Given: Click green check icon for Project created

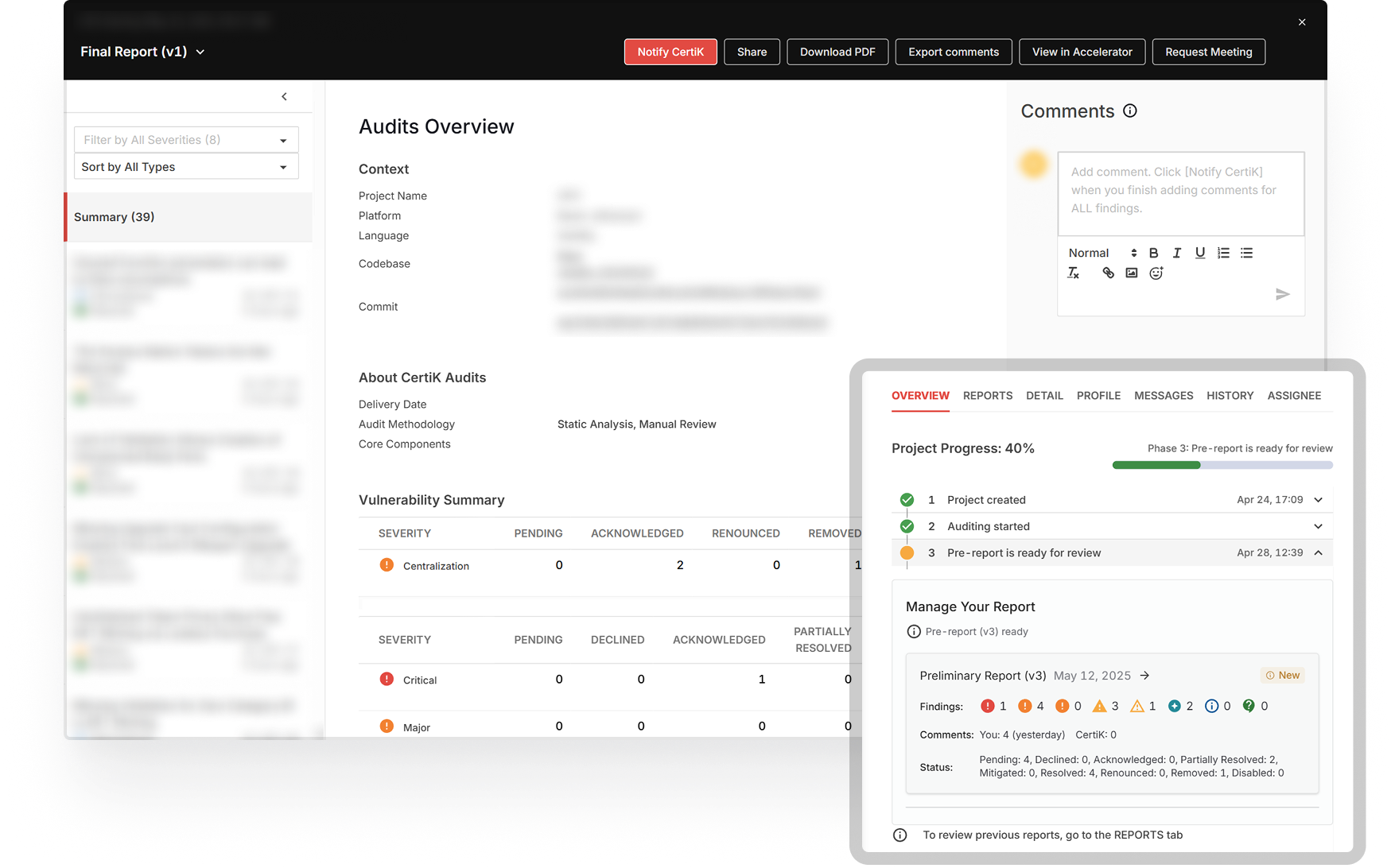Looking at the screenshot, I should 907,500.
